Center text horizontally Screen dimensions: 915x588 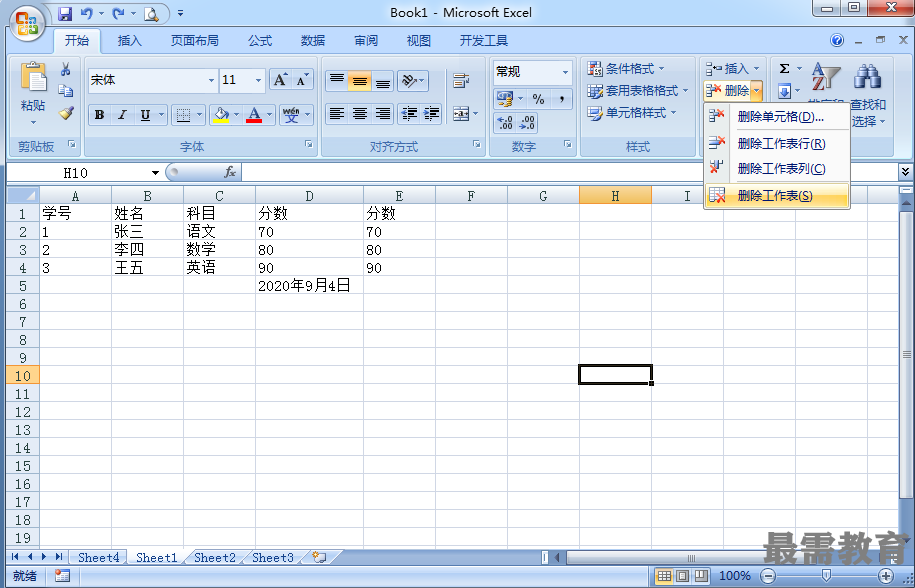pyautogui.click(x=359, y=114)
